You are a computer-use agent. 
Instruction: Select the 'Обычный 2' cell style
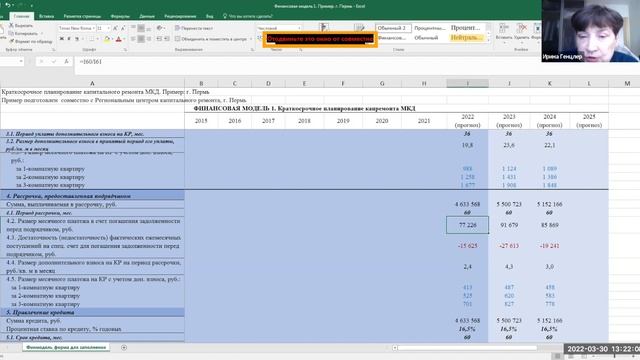pos(393,28)
